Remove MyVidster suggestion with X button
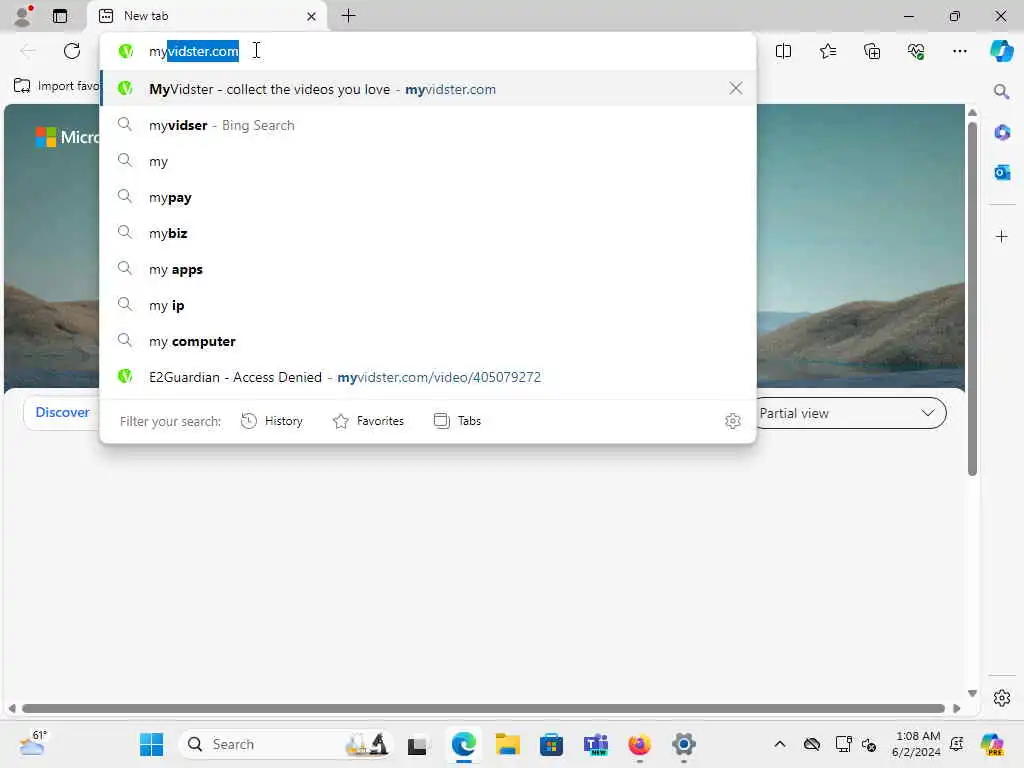This screenshot has height=768, width=1024. [x=736, y=88]
